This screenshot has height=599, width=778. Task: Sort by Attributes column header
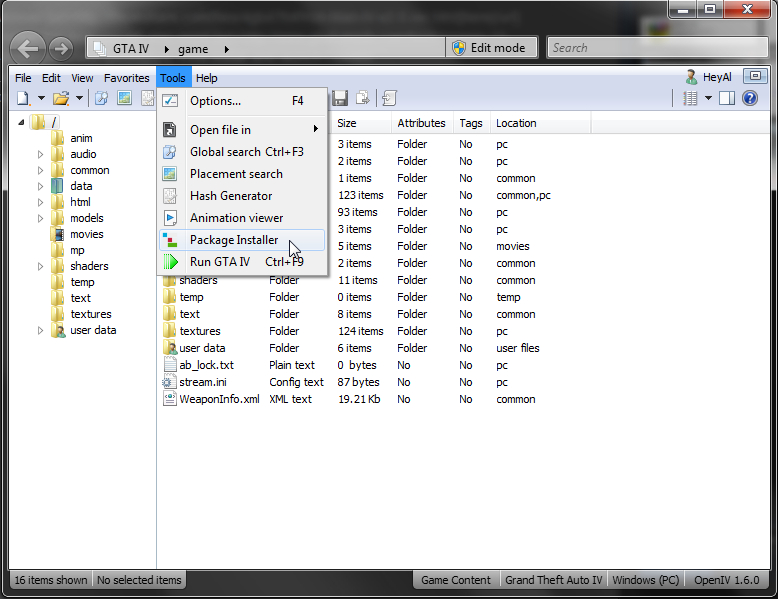click(x=421, y=123)
